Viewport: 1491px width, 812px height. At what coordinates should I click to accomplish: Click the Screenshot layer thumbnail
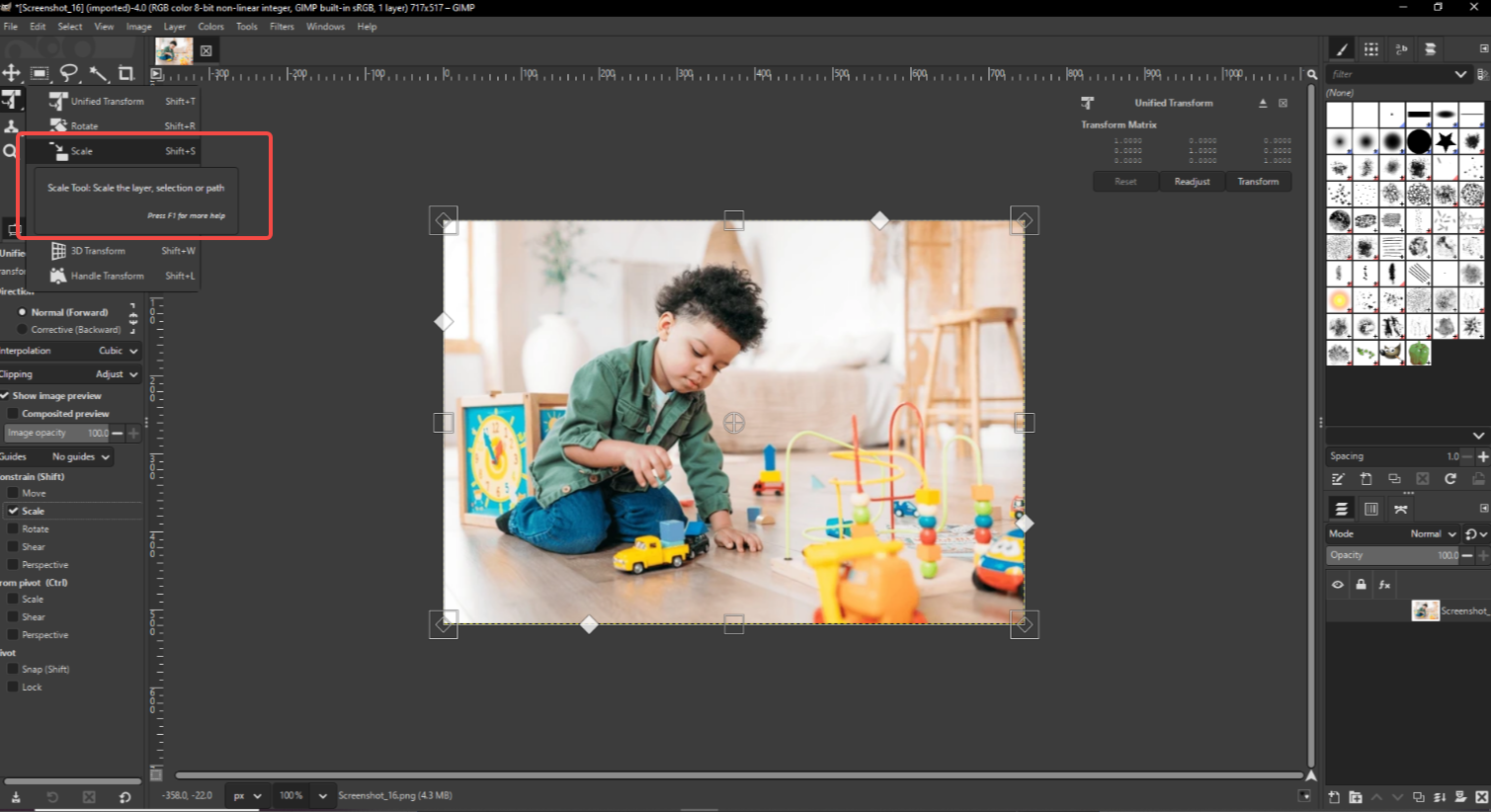(1425, 610)
